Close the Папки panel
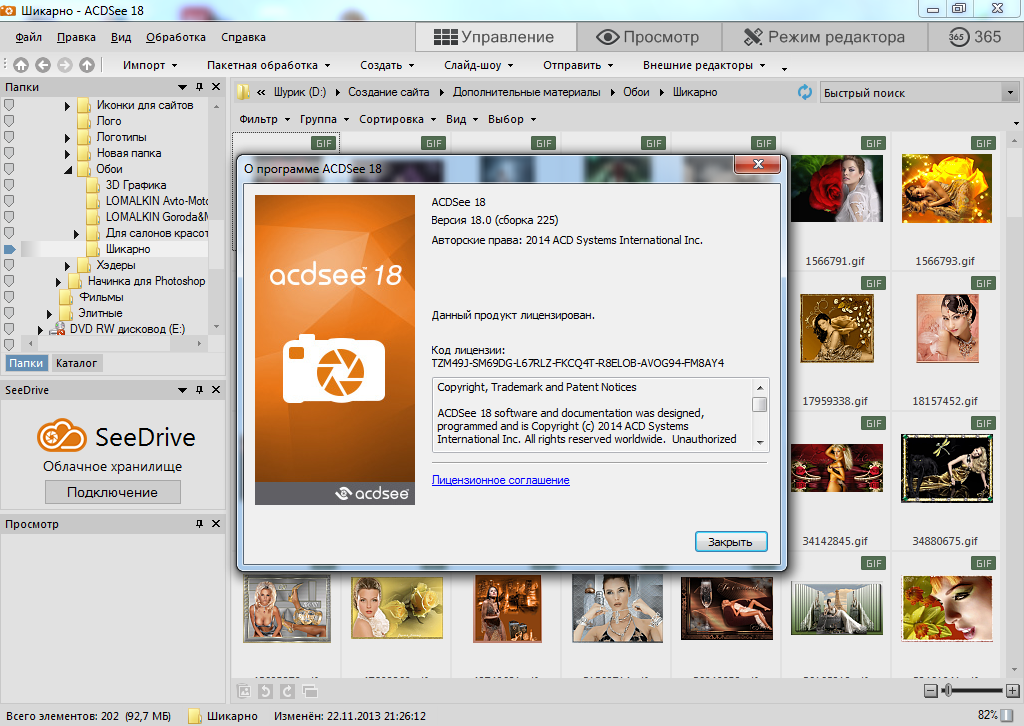Image resolution: width=1024 pixels, height=726 pixels. 216,87
